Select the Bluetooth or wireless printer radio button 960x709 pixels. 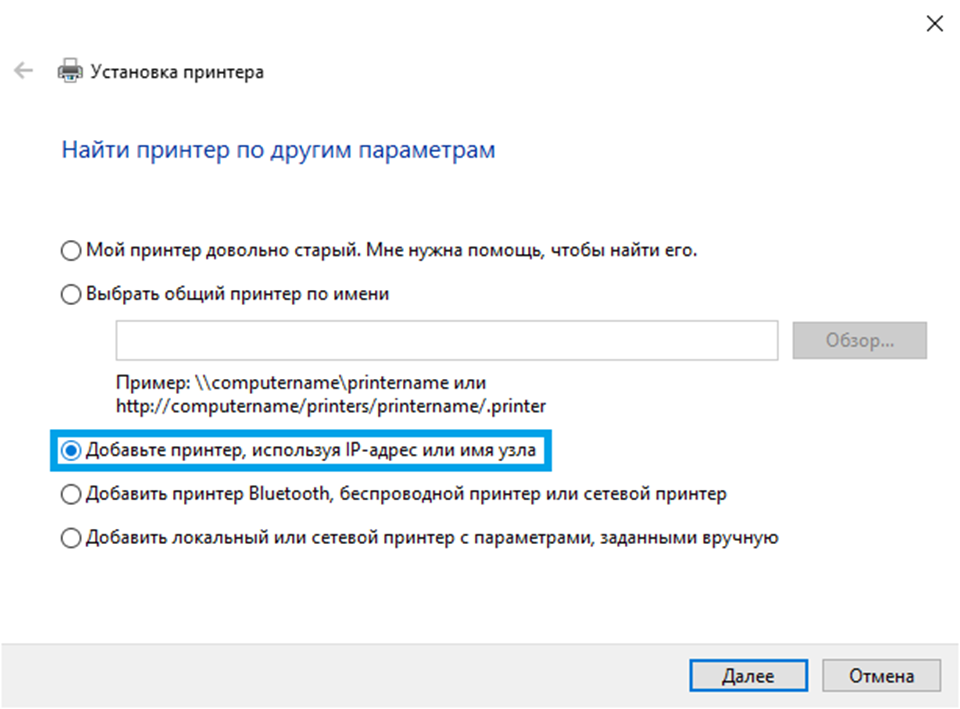(71, 494)
